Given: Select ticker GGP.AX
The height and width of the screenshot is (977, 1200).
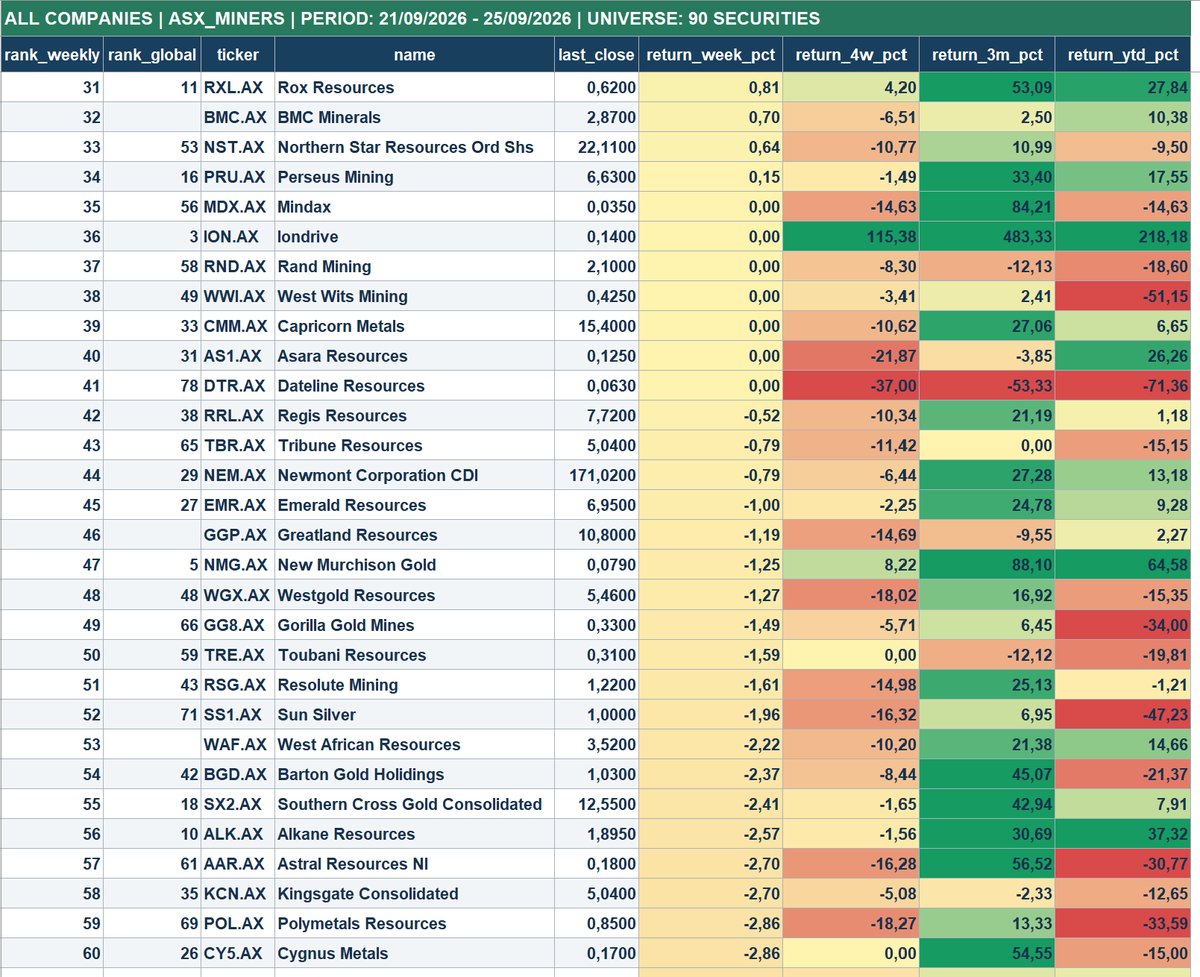Looking at the screenshot, I should pyautogui.click(x=237, y=535).
